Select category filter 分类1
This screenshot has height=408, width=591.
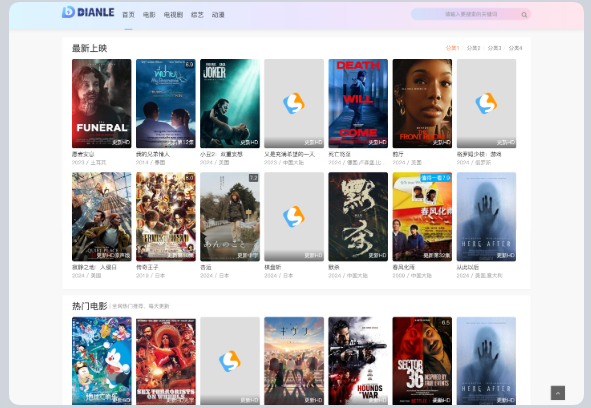coord(452,48)
